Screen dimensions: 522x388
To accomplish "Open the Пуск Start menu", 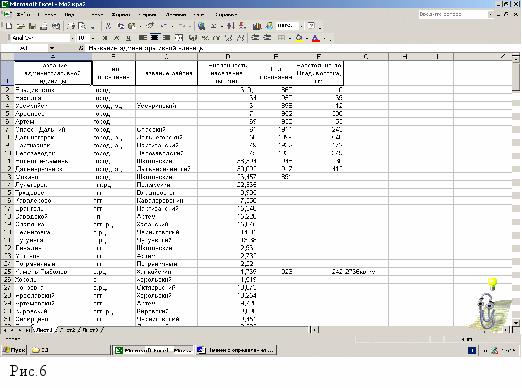I will [x=14, y=350].
